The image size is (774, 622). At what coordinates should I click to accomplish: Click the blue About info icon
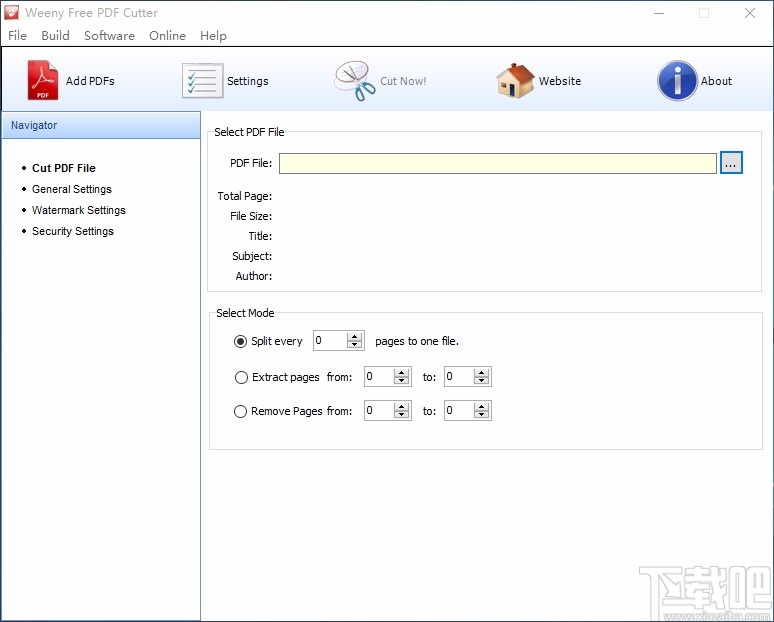tap(677, 80)
